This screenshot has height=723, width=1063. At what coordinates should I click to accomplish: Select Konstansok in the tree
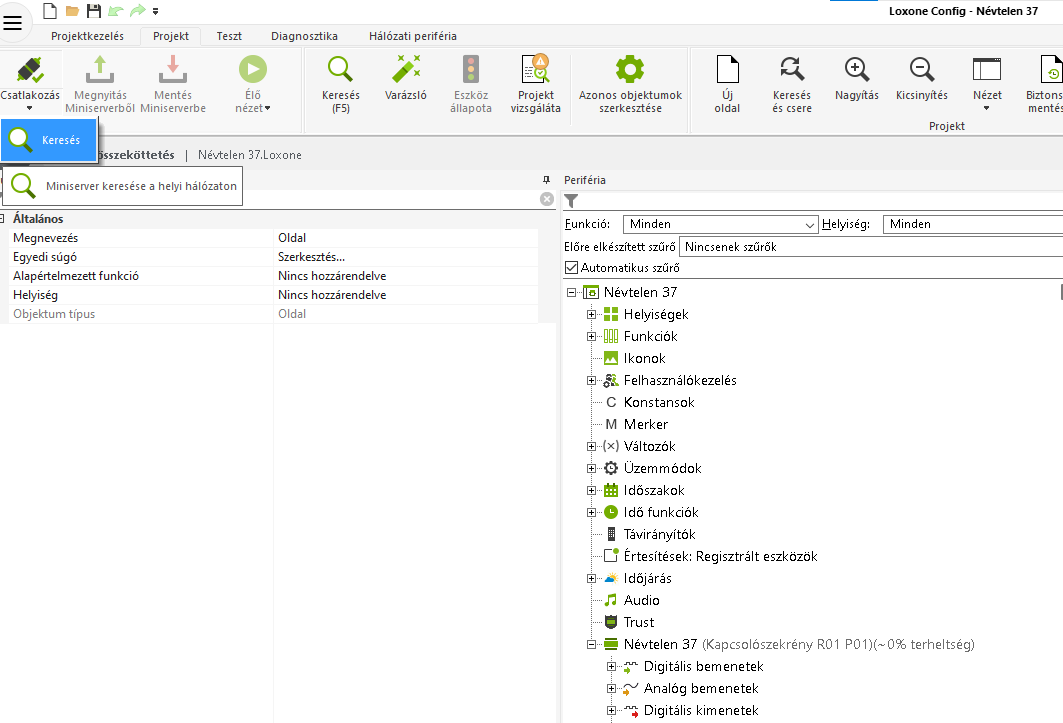coord(659,402)
